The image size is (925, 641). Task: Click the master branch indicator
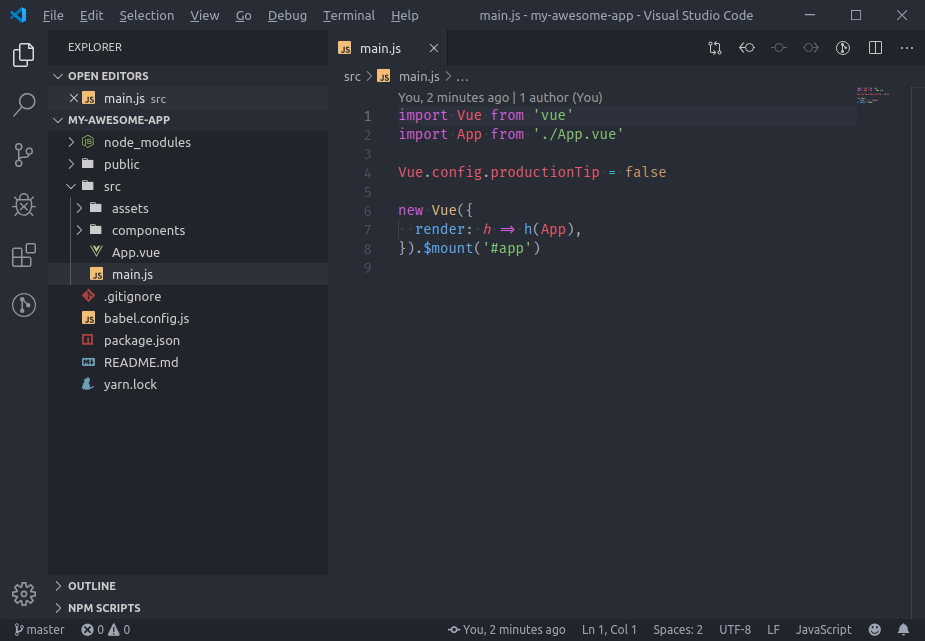point(39,630)
